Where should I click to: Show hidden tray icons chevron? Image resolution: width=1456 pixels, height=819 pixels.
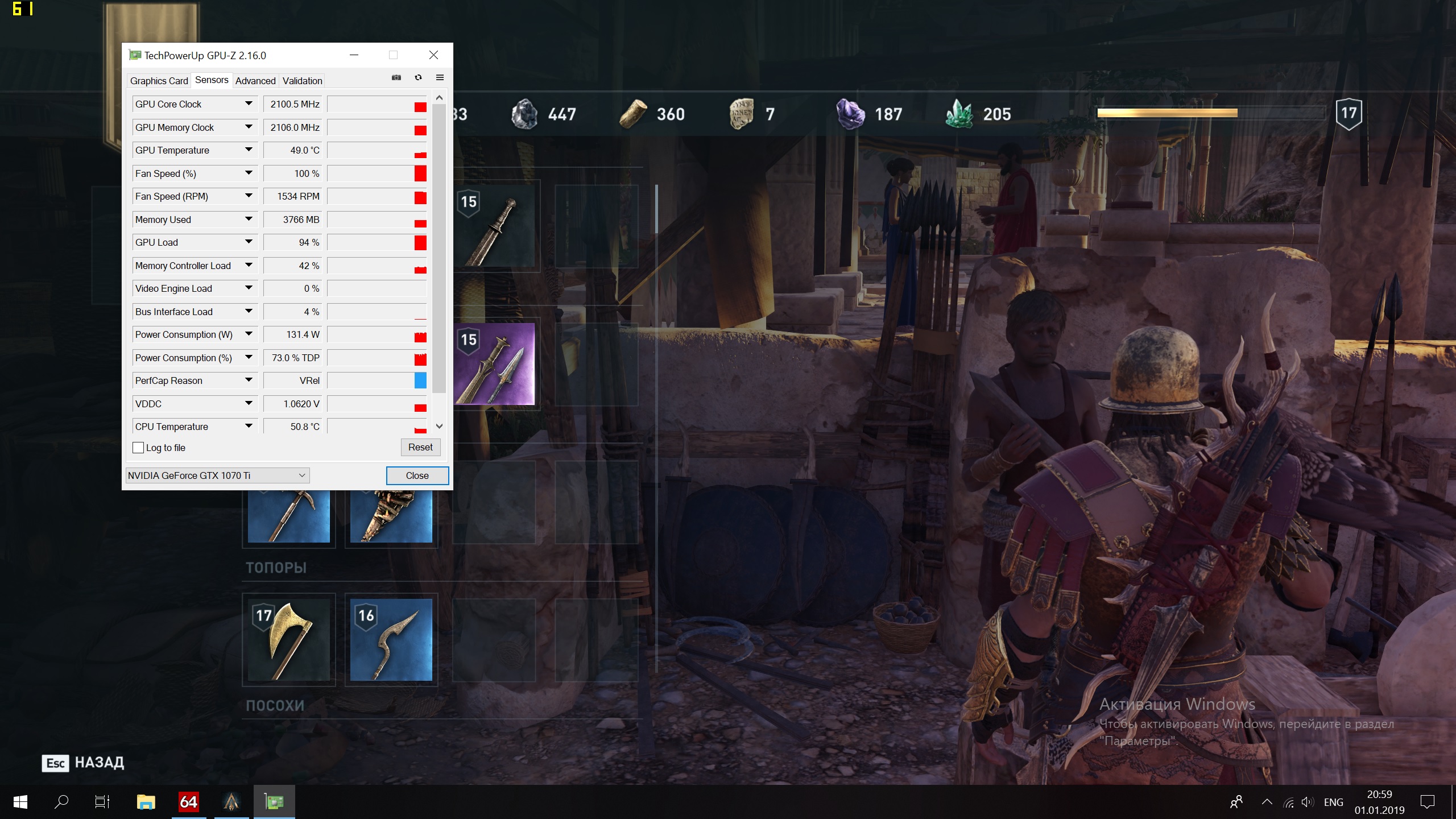tap(1267, 802)
